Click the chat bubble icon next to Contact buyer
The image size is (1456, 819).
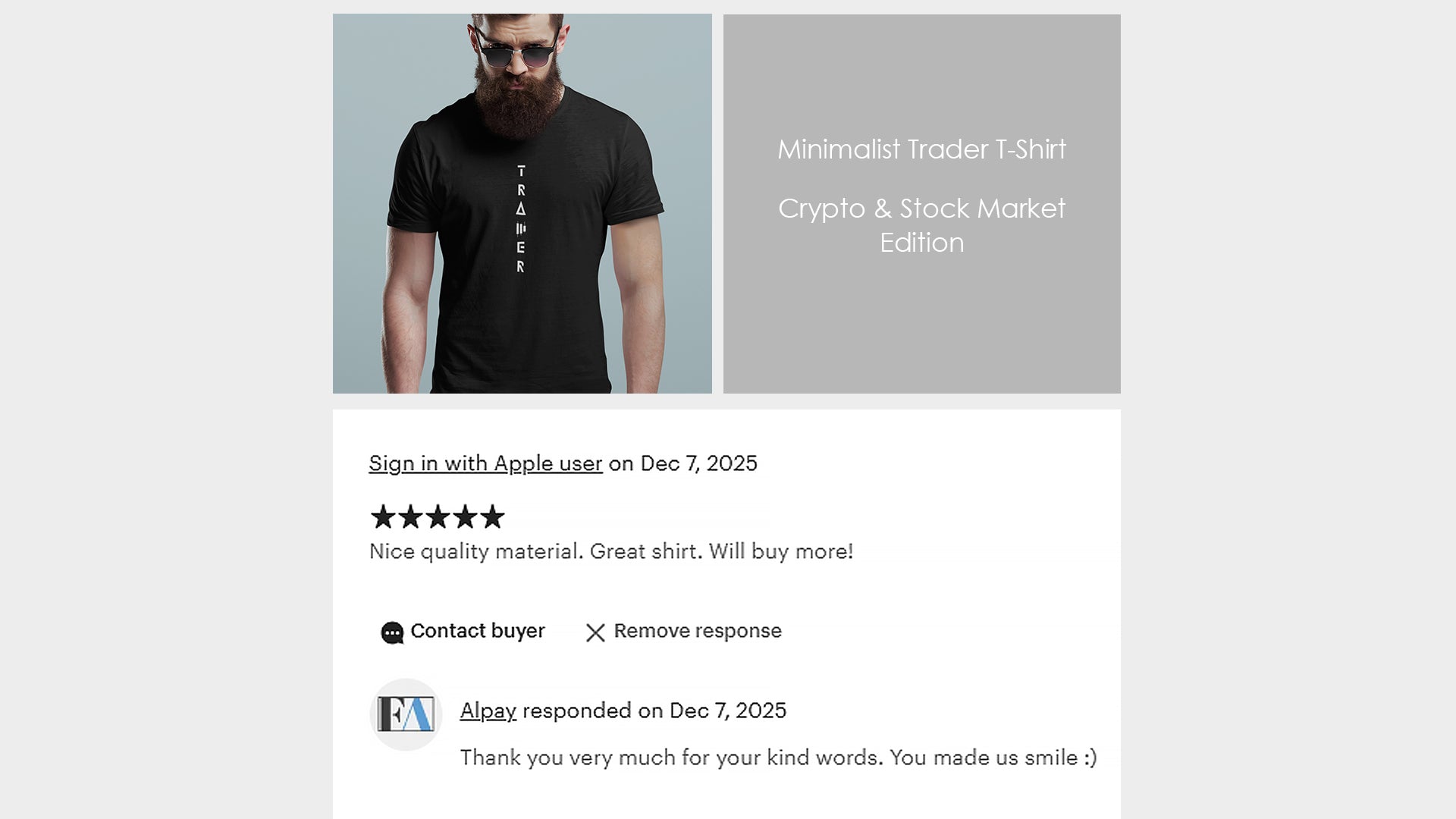(x=391, y=632)
